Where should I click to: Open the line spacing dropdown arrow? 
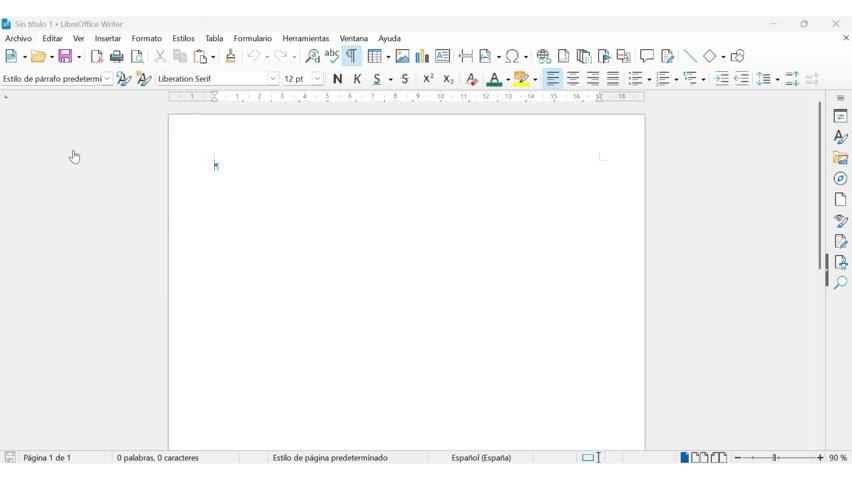[778, 79]
